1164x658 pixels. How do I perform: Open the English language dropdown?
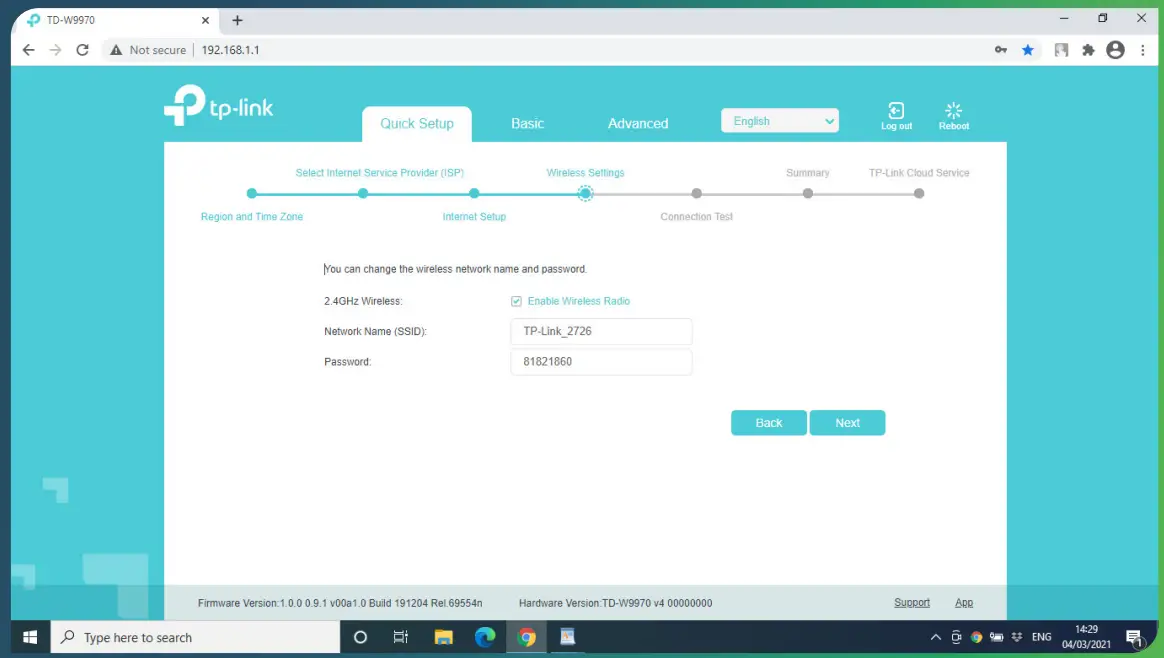coord(780,120)
